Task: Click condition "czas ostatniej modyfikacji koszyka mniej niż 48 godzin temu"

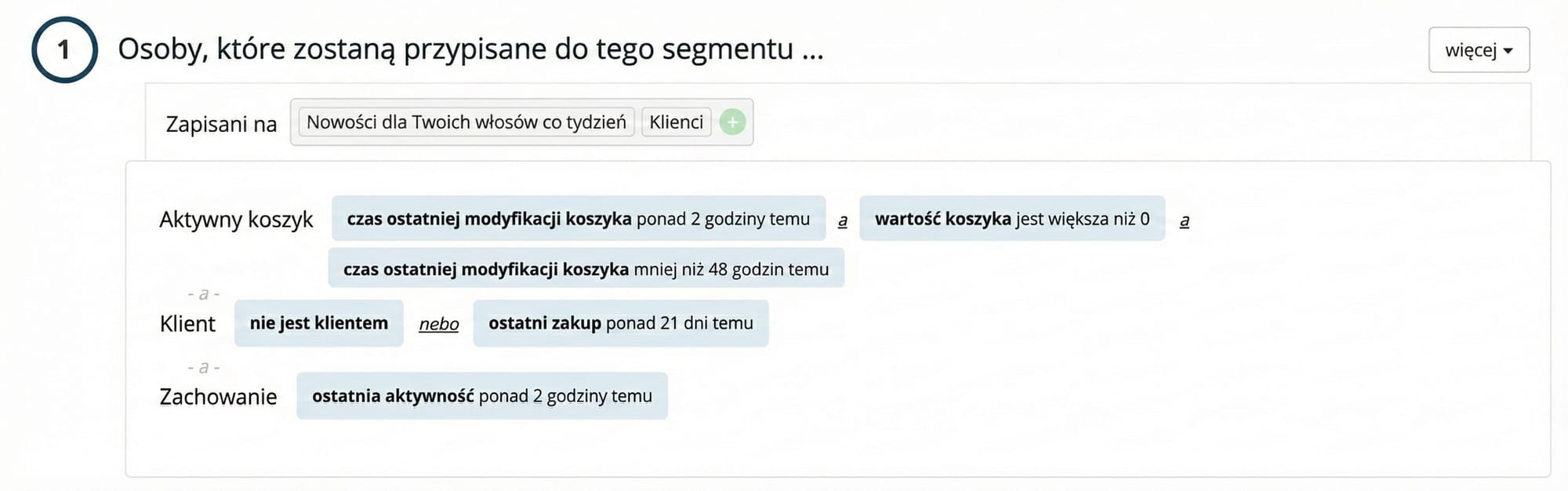Action: pyautogui.click(x=586, y=268)
